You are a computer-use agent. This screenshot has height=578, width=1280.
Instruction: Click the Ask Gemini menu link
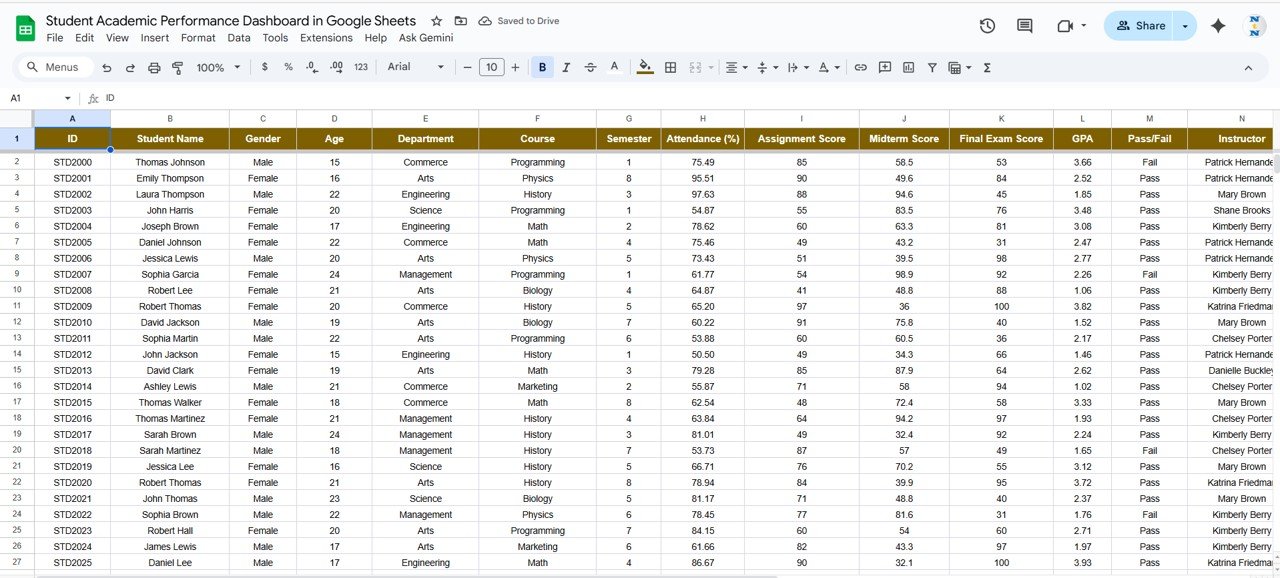tap(426, 38)
